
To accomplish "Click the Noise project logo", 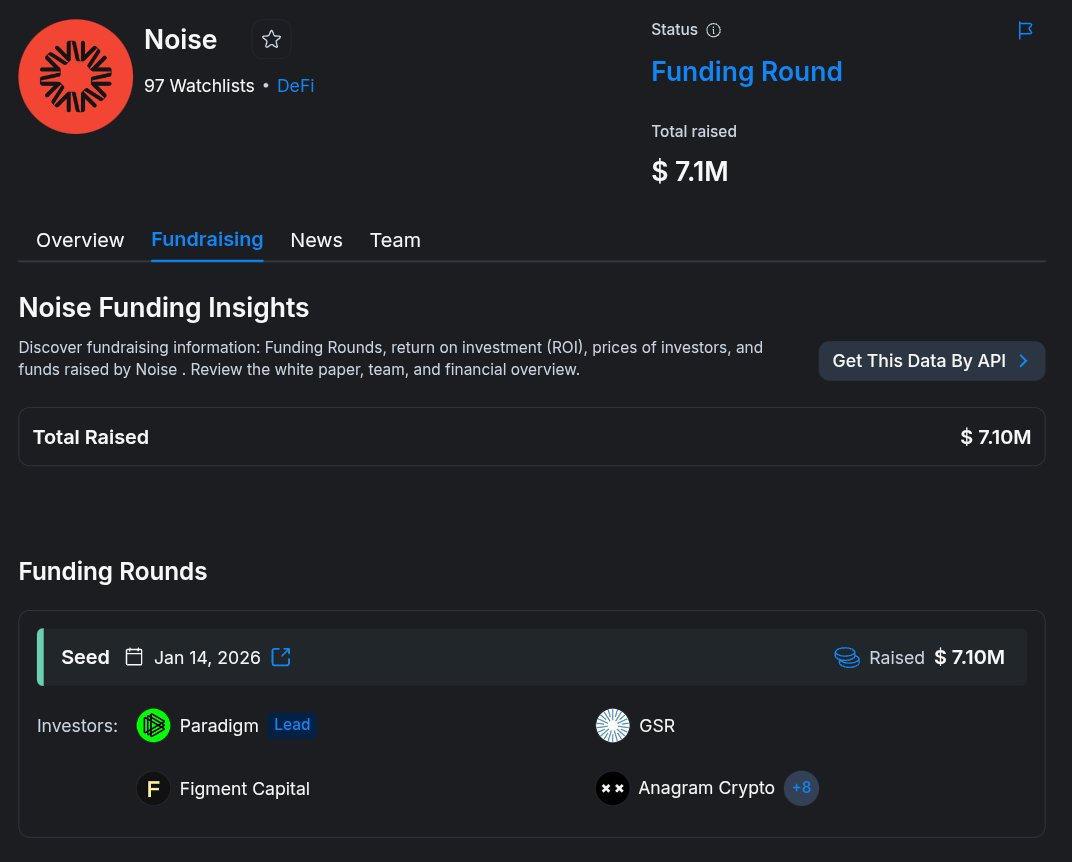I will pos(75,77).
